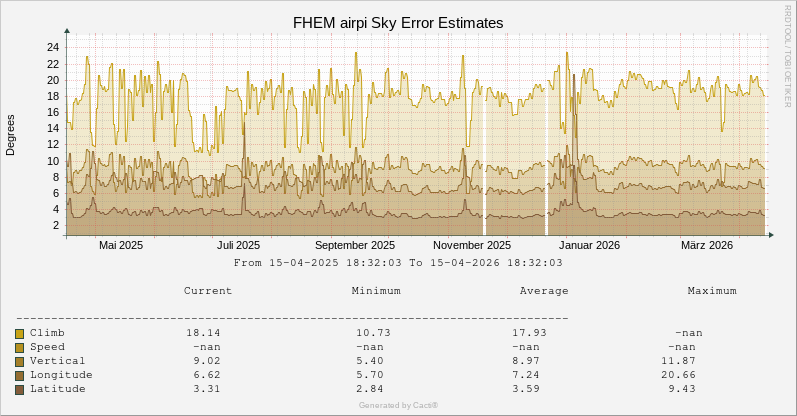Click the Generated by Cacti footer text
The width and height of the screenshot is (797, 416).
coord(398,405)
